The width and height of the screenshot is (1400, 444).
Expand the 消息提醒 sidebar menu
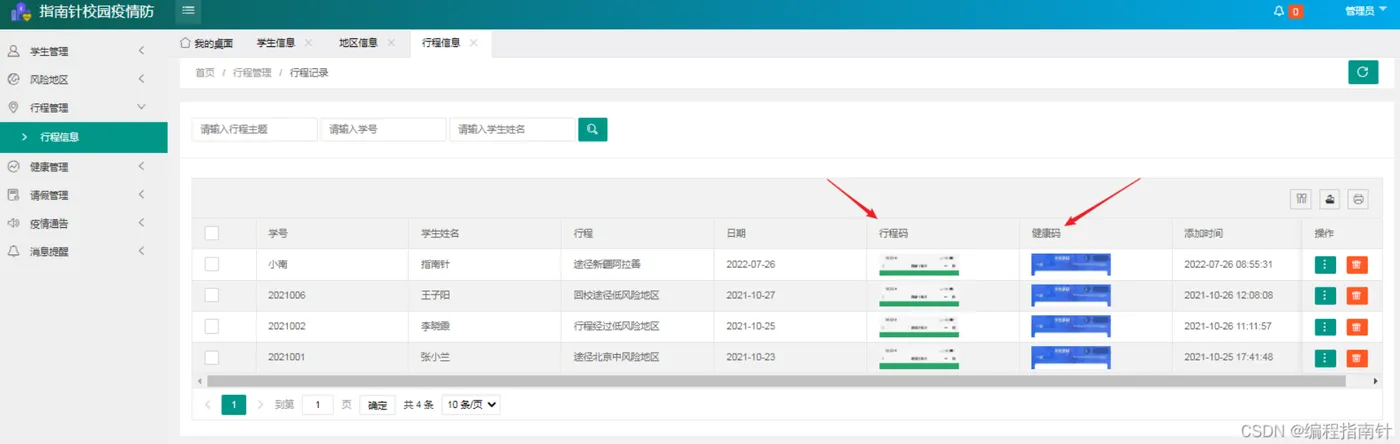83,251
